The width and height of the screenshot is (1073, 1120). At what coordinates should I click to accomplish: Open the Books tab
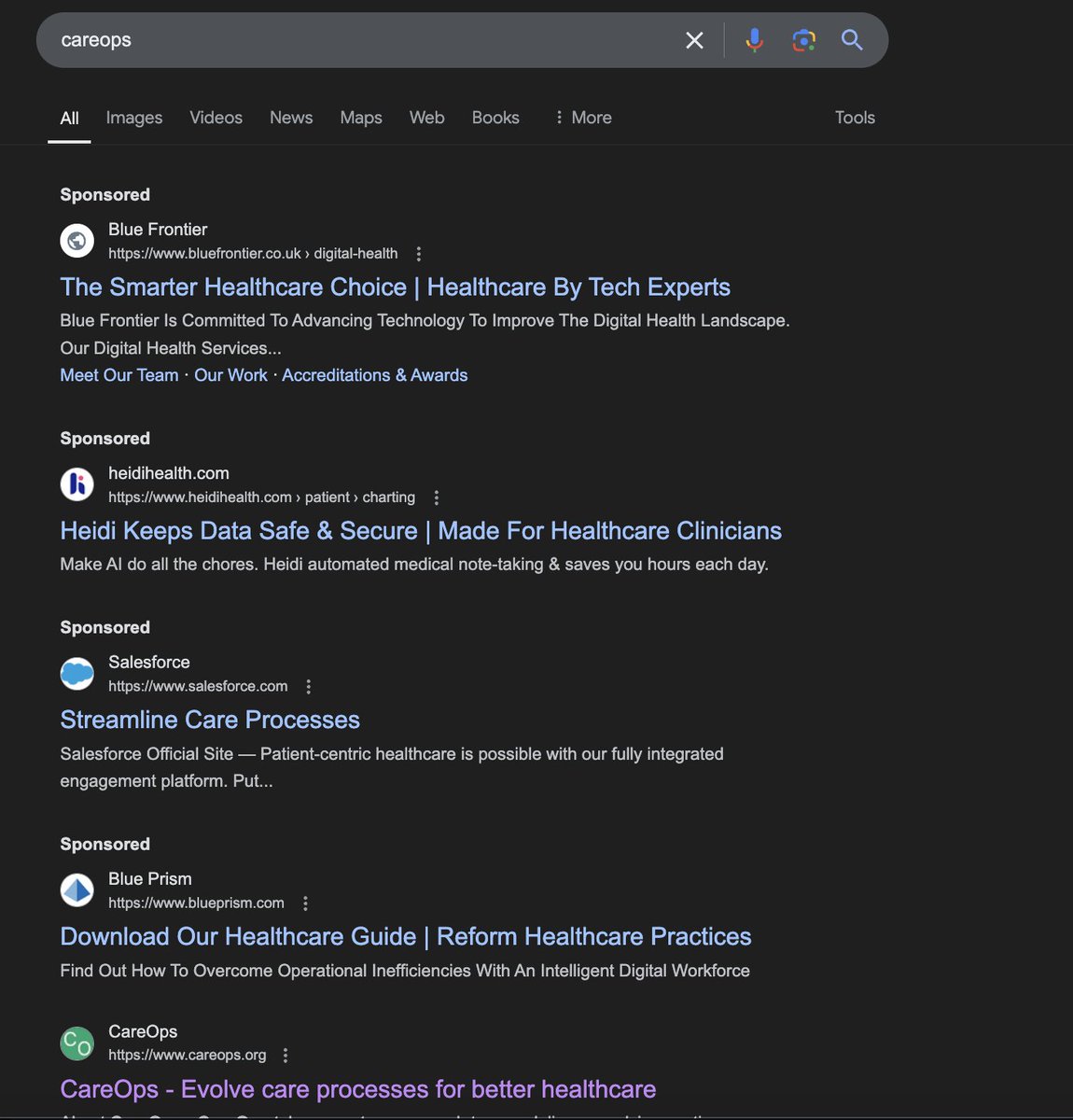point(495,118)
